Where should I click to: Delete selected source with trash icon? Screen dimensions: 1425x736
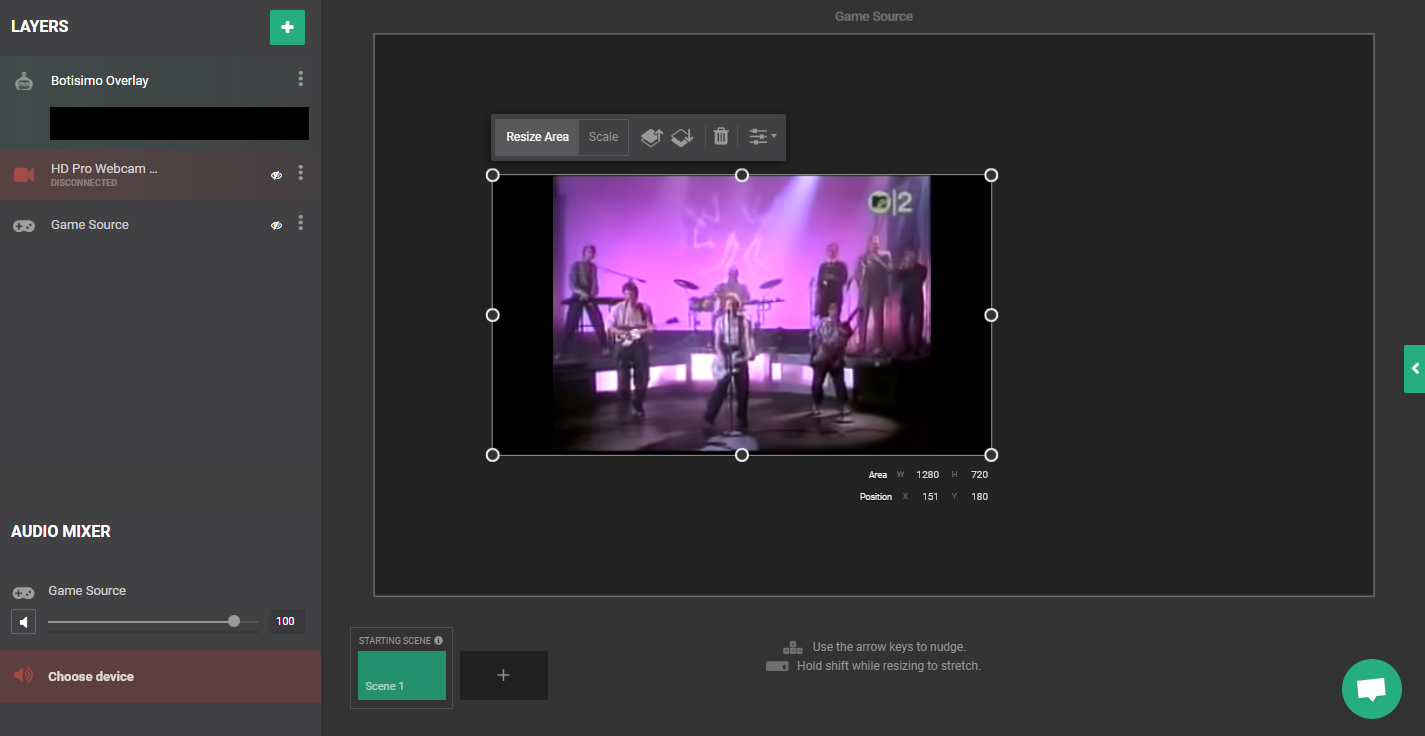point(721,136)
